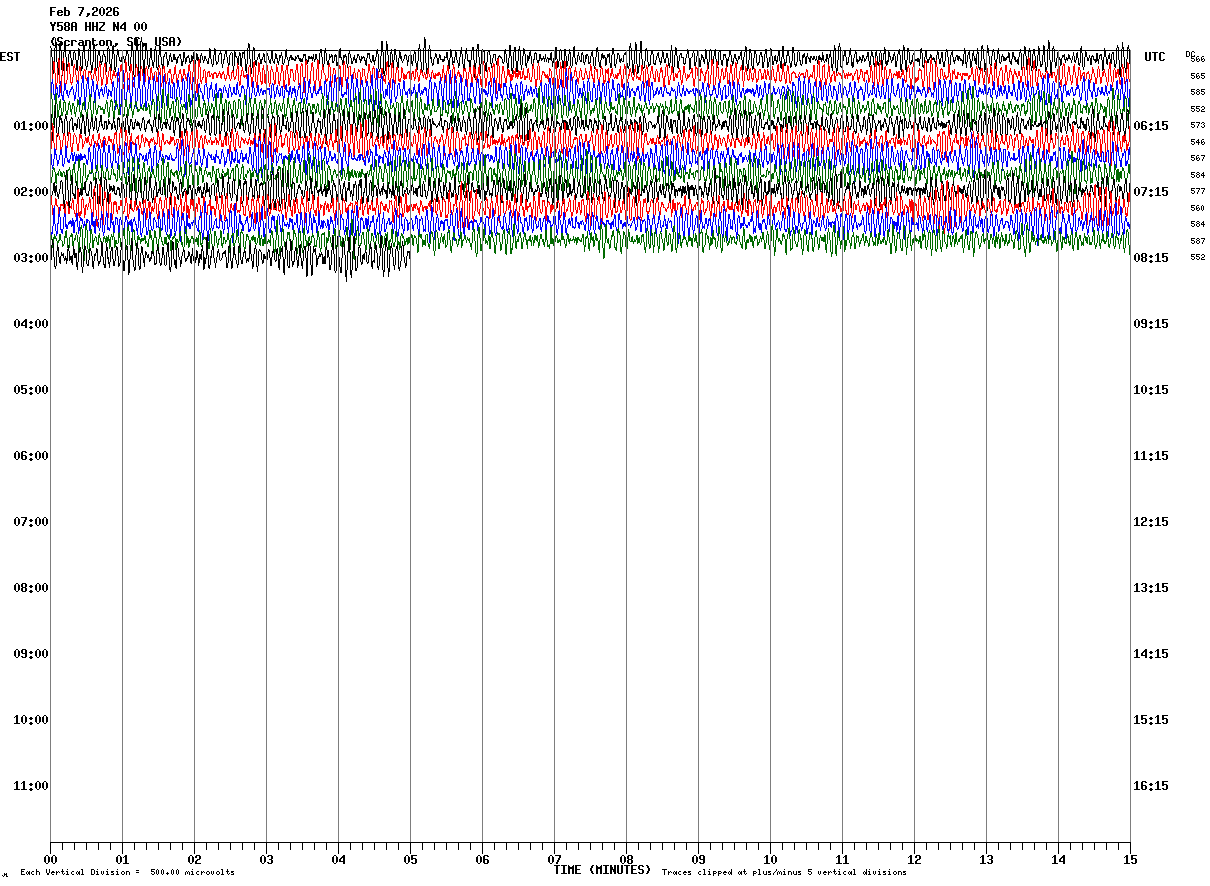Click minute '13' on the time axis

986,859
